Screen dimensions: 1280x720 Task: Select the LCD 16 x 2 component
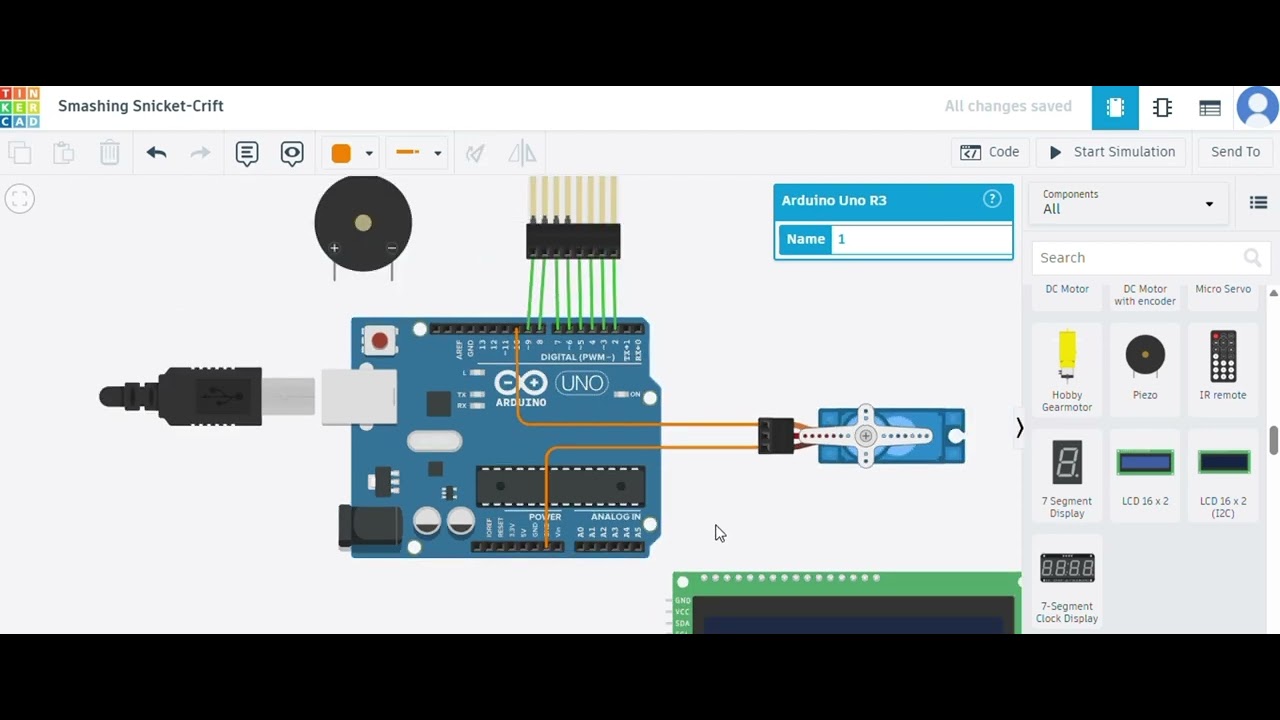[1145, 476]
